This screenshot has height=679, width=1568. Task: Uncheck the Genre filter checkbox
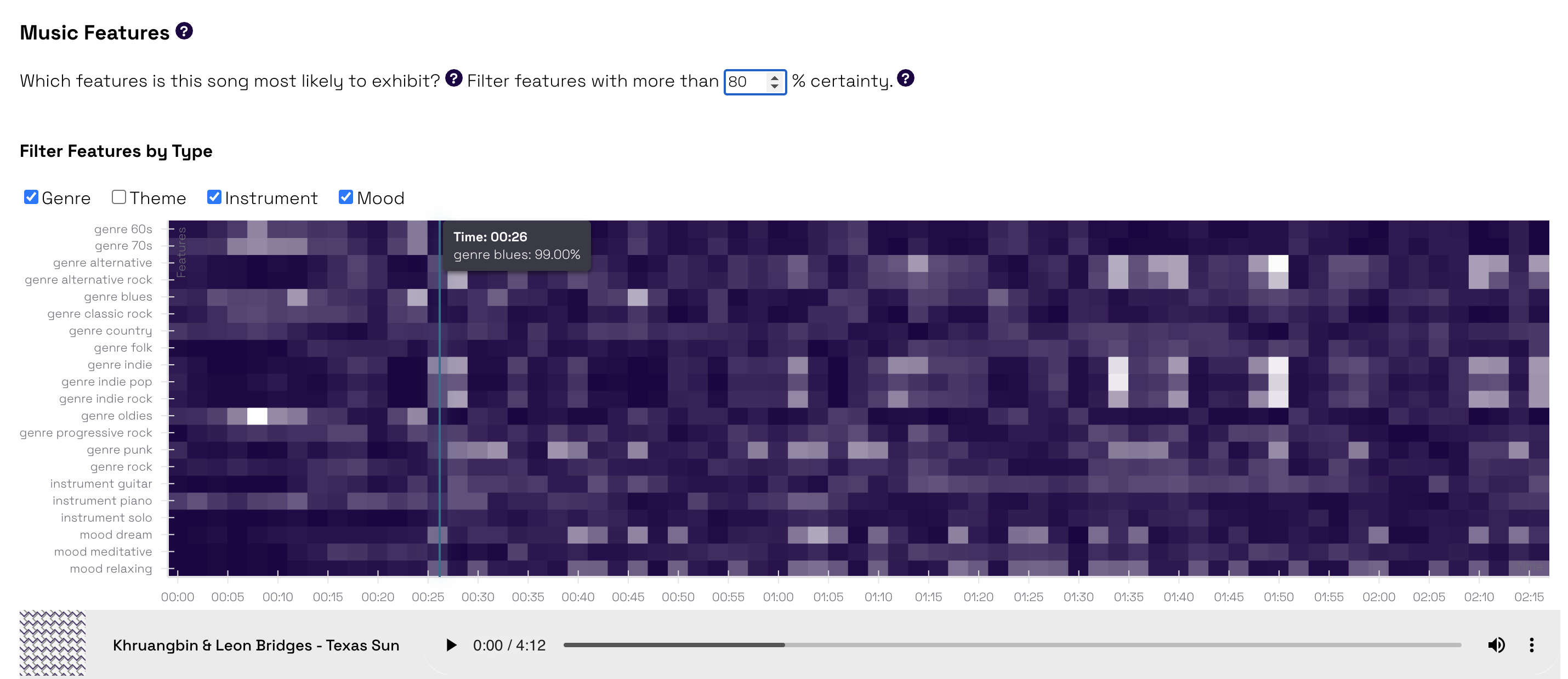pyautogui.click(x=31, y=197)
